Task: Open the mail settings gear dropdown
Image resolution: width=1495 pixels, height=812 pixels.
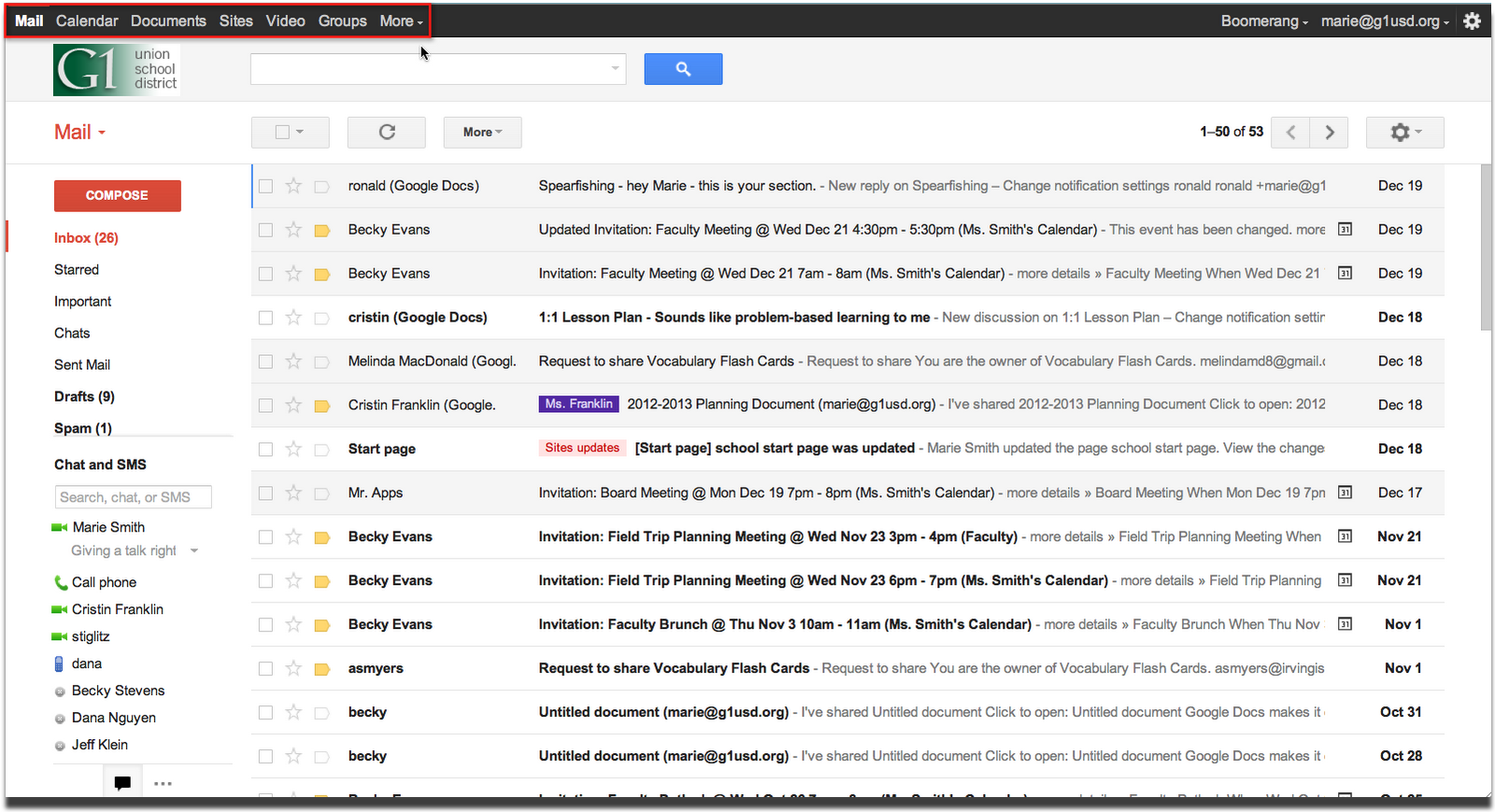Action: 1404,133
